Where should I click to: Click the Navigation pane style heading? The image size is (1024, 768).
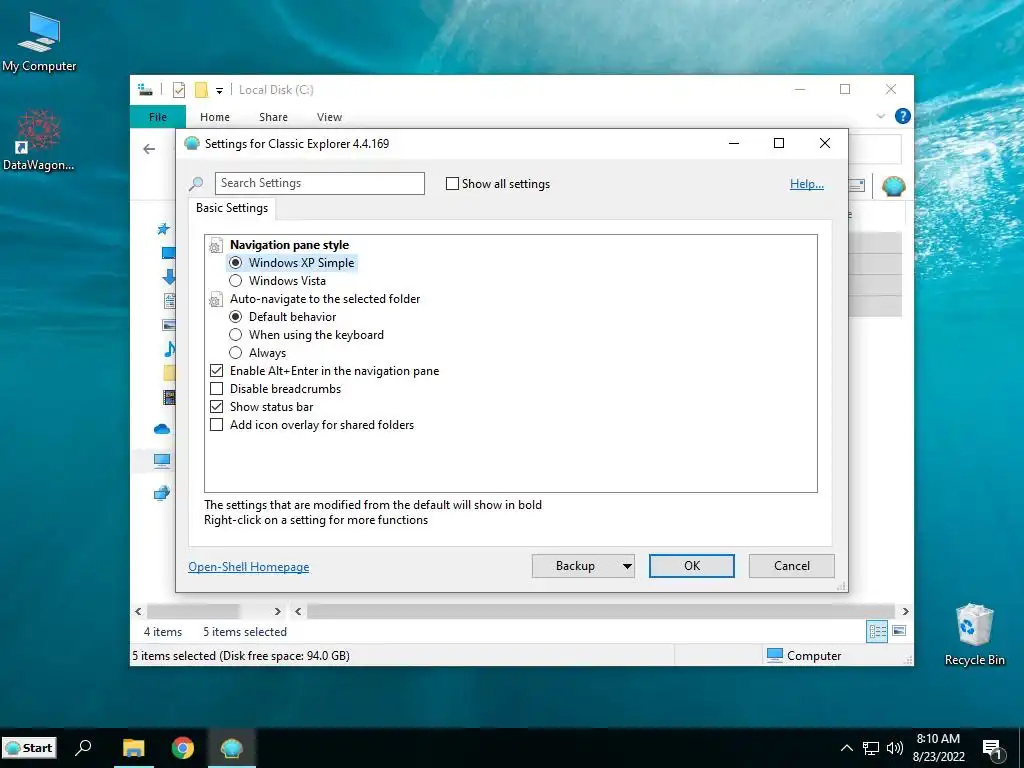(289, 245)
